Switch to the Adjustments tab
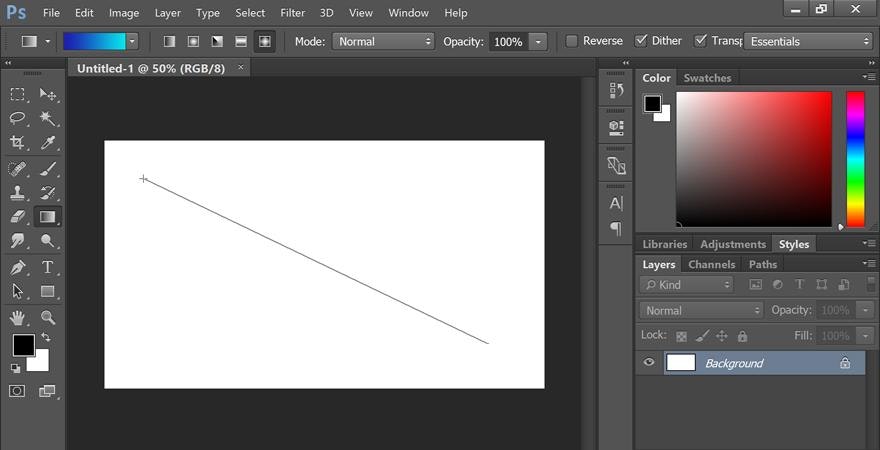 click(x=732, y=244)
